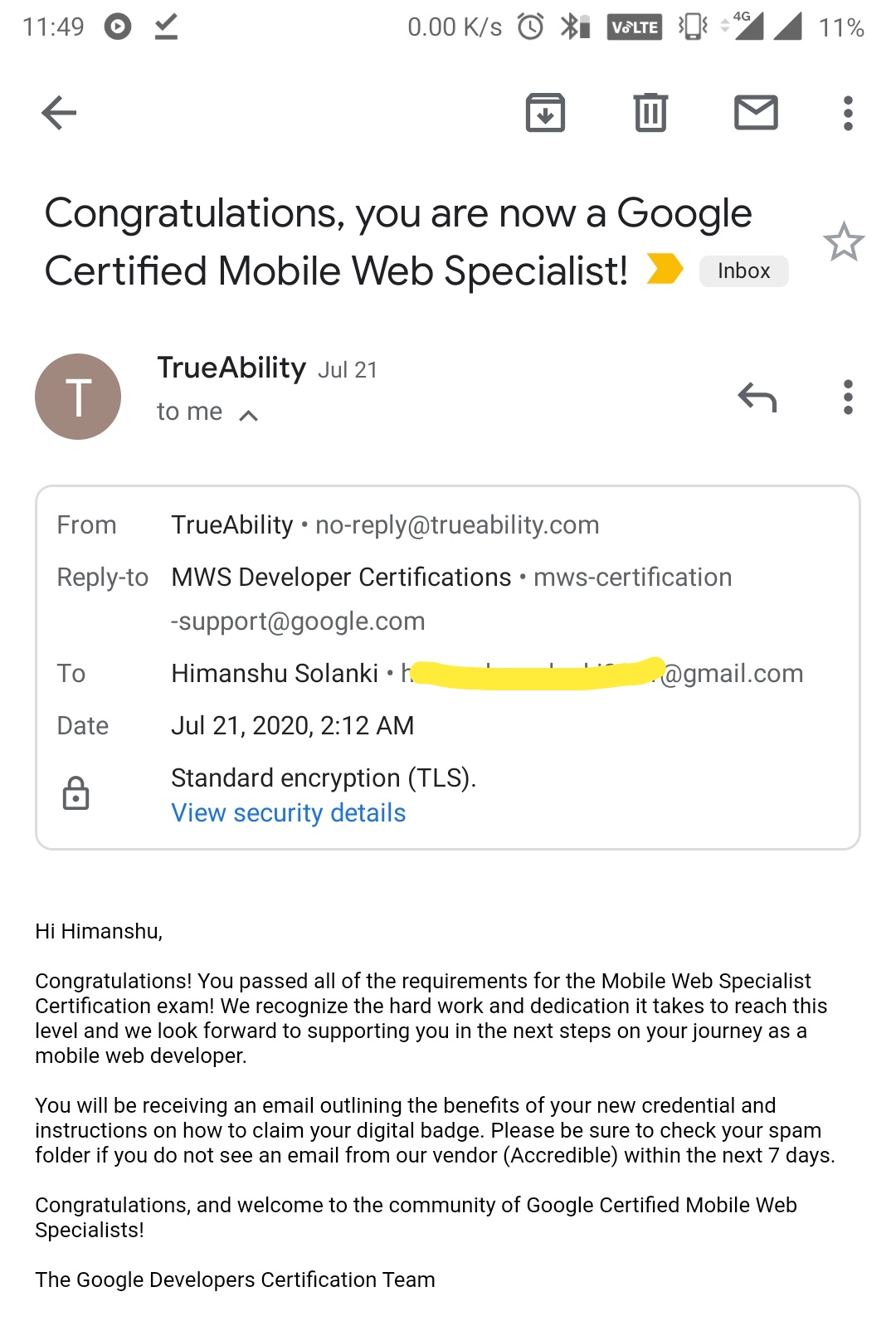Mark email as unread
This screenshot has height=1326, width=896.
[756, 113]
